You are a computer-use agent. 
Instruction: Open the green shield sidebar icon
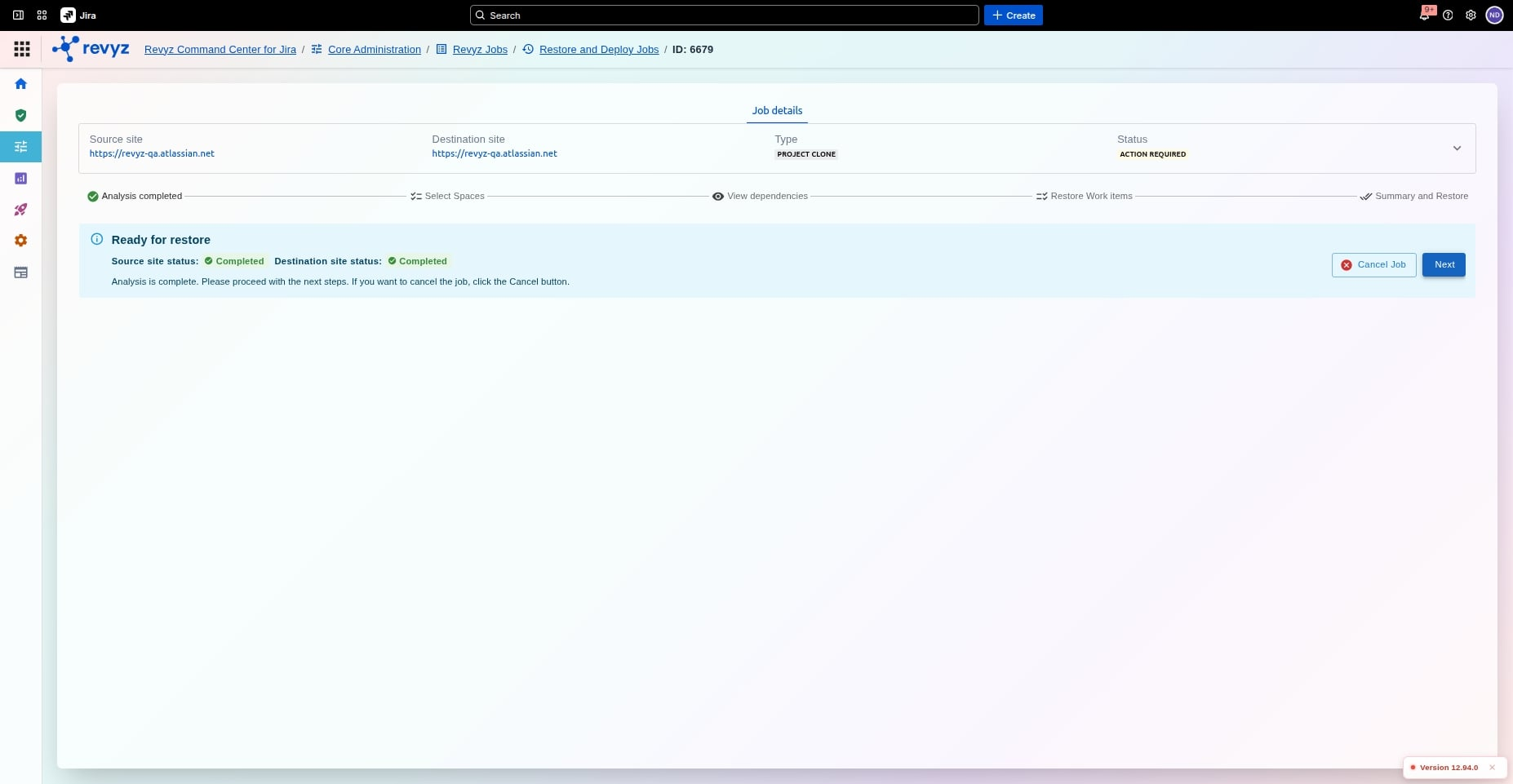(x=21, y=115)
